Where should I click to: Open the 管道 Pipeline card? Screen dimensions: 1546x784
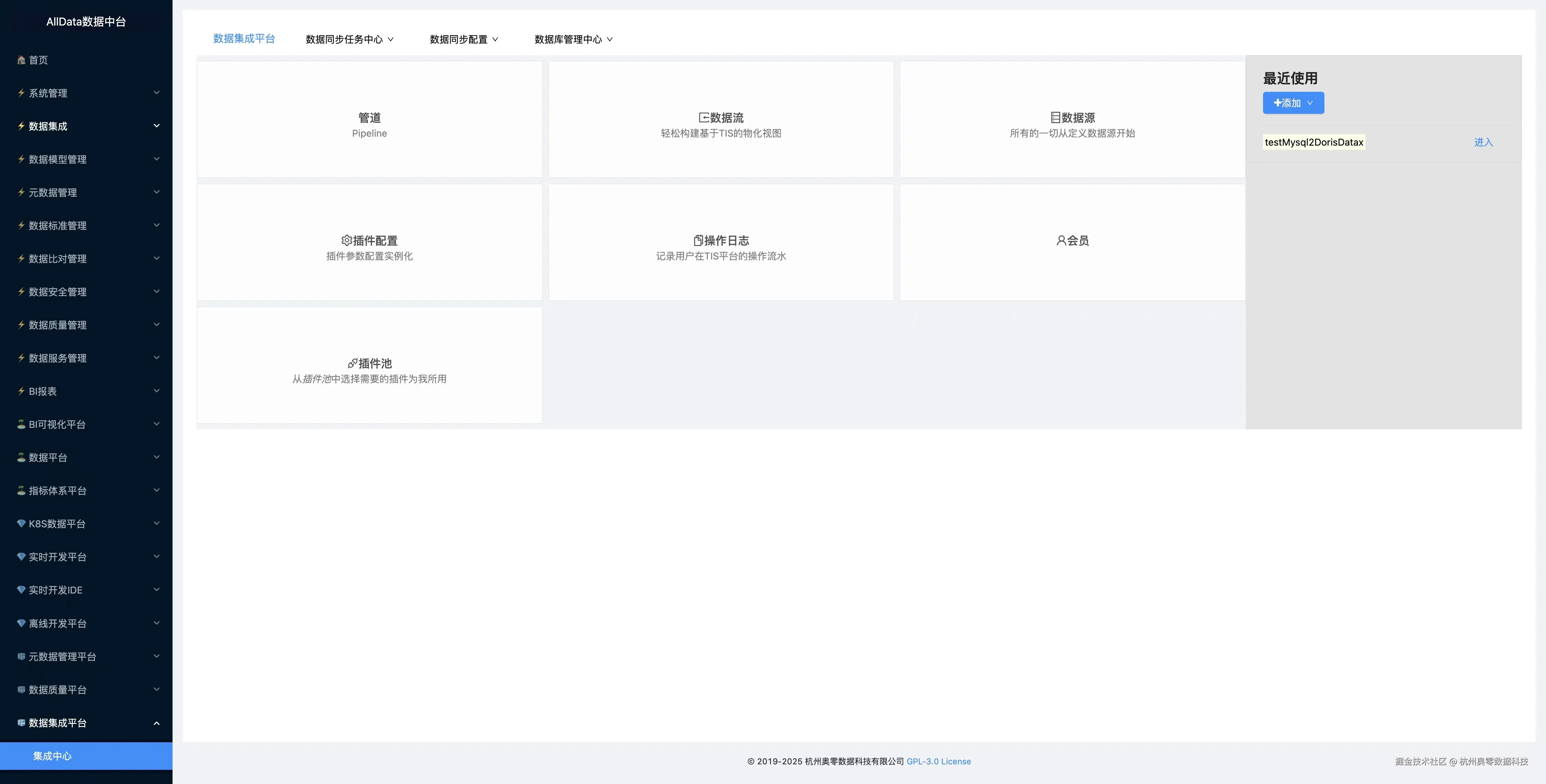coord(369,118)
